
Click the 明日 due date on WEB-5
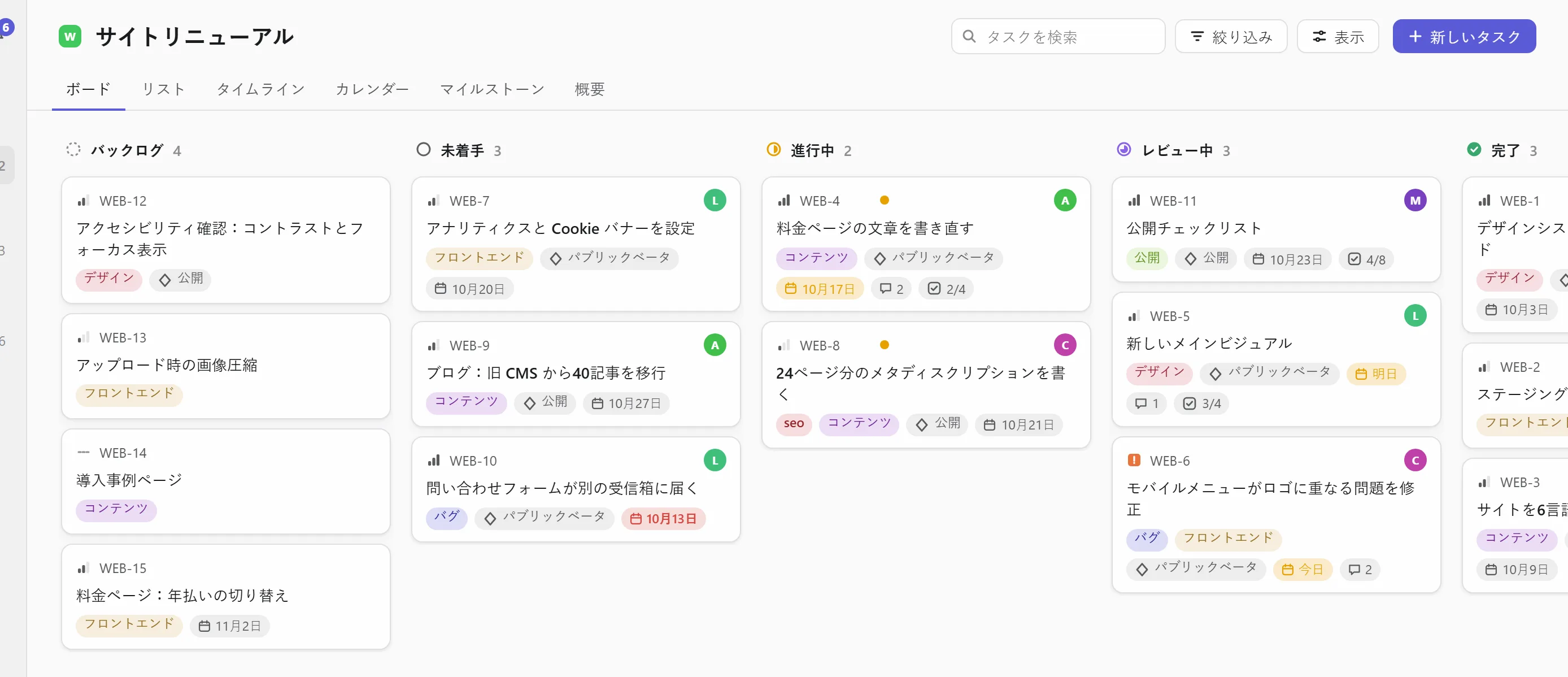pyautogui.click(x=1375, y=373)
